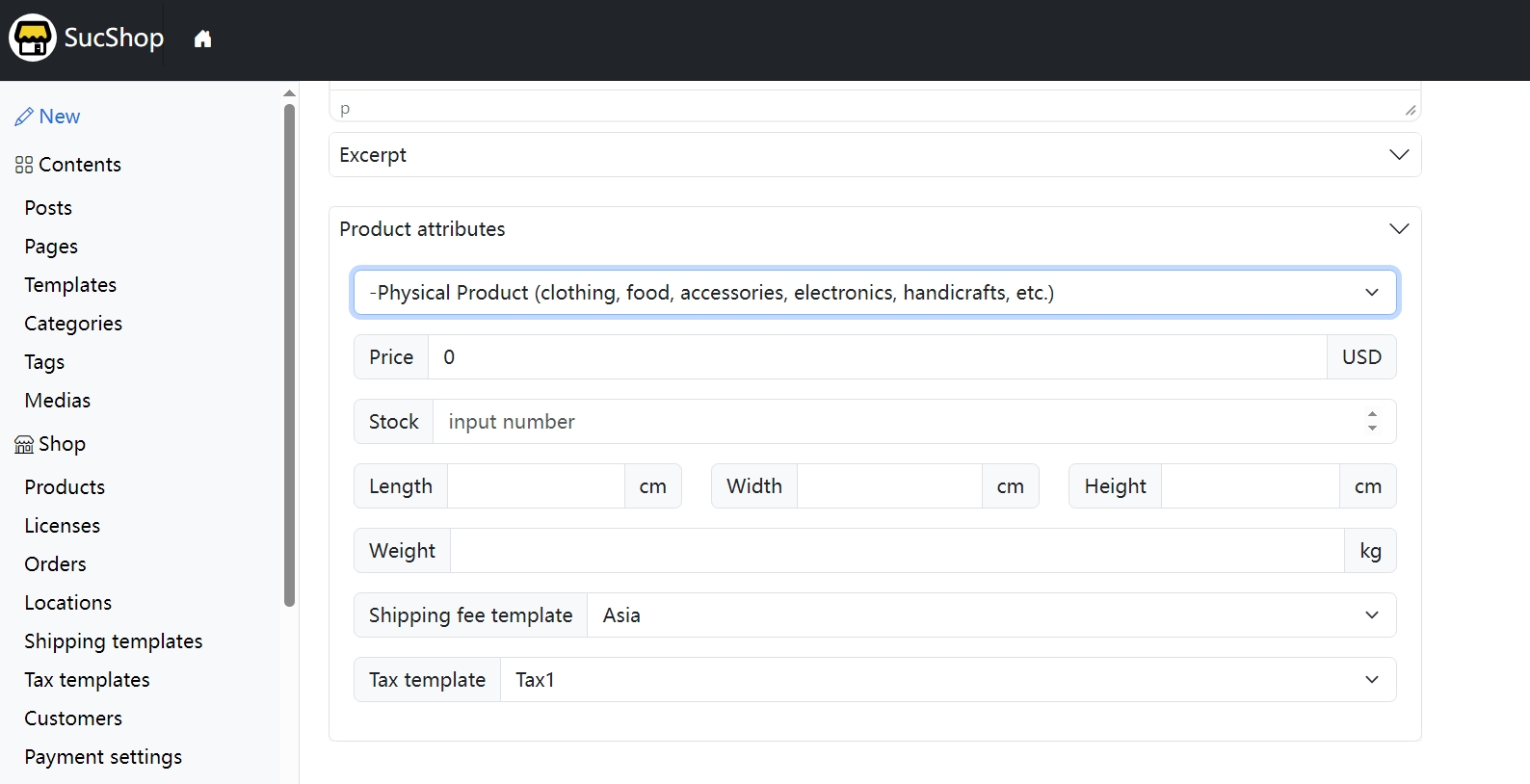Image resolution: width=1530 pixels, height=784 pixels.
Task: Open the home icon in header
Action: pyautogui.click(x=202, y=39)
